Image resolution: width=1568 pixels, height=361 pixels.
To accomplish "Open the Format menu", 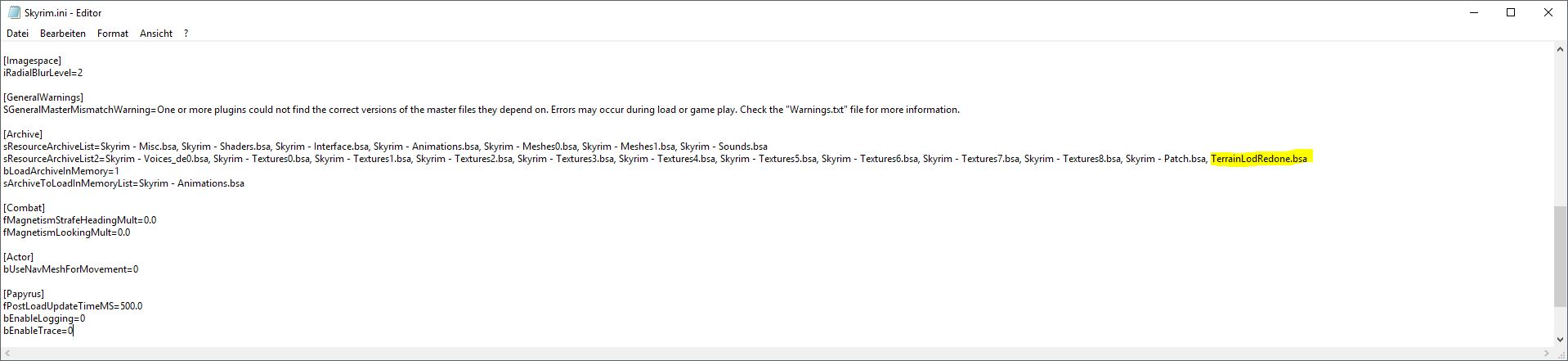I will point(113,34).
